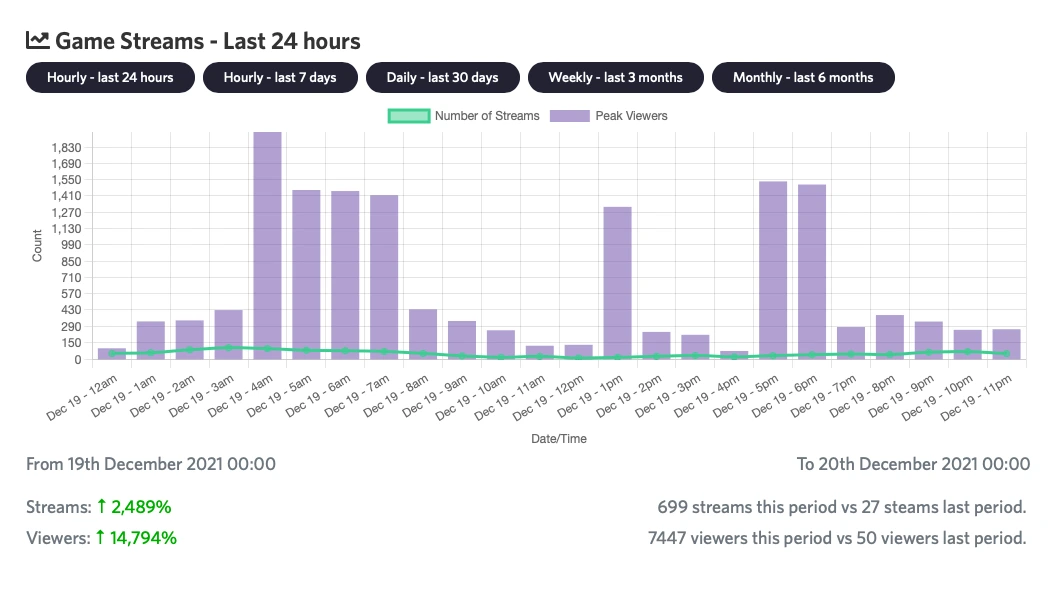Click the green up arrow beside Streams percentage

click(100, 507)
